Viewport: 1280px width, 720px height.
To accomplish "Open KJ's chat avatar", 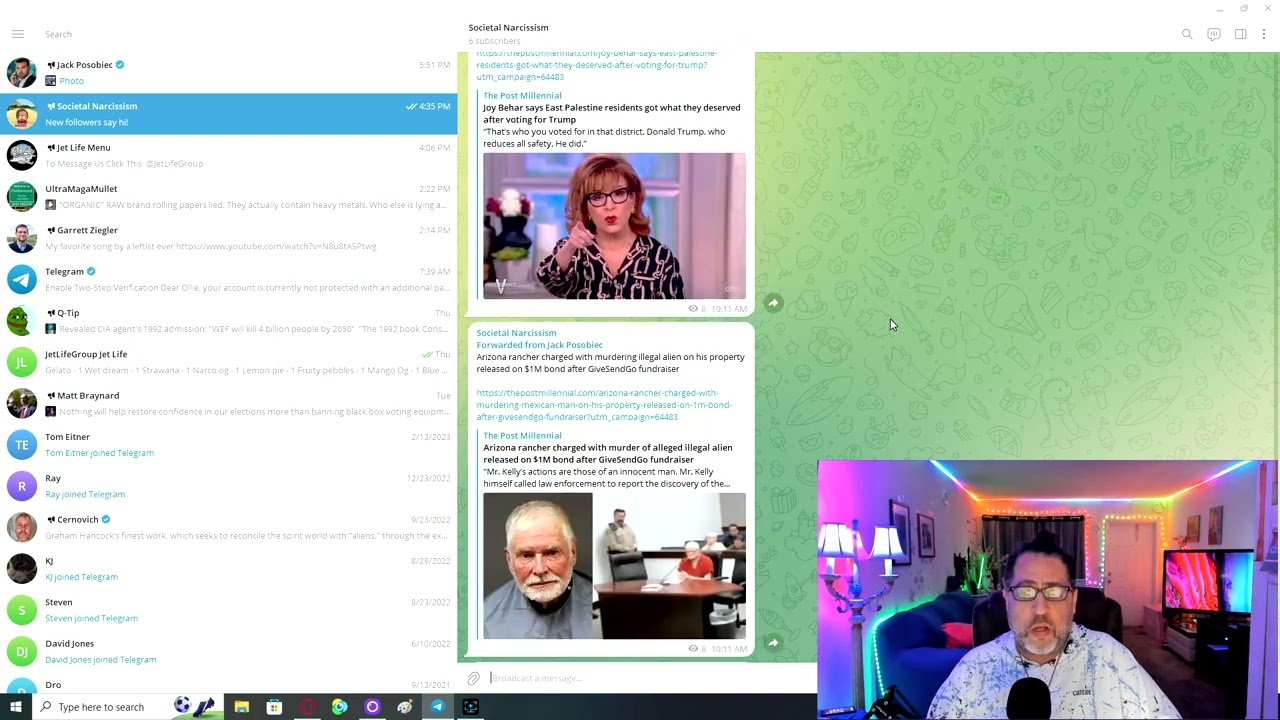I will (x=22, y=569).
